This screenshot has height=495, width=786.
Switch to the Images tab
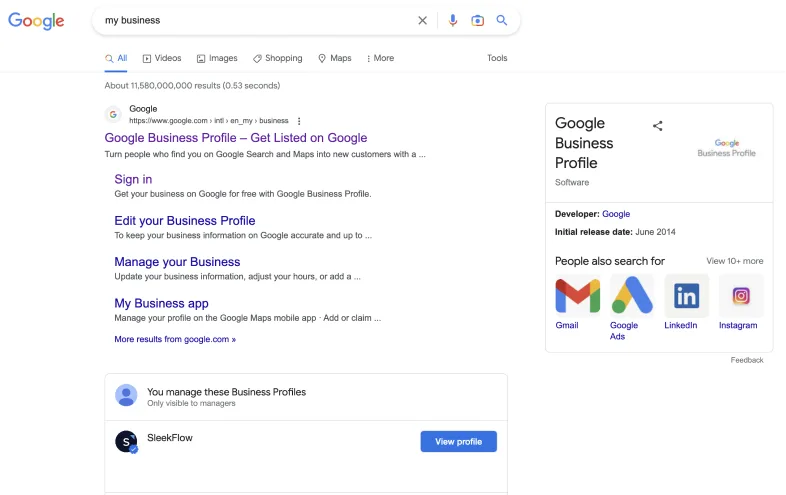click(x=217, y=58)
